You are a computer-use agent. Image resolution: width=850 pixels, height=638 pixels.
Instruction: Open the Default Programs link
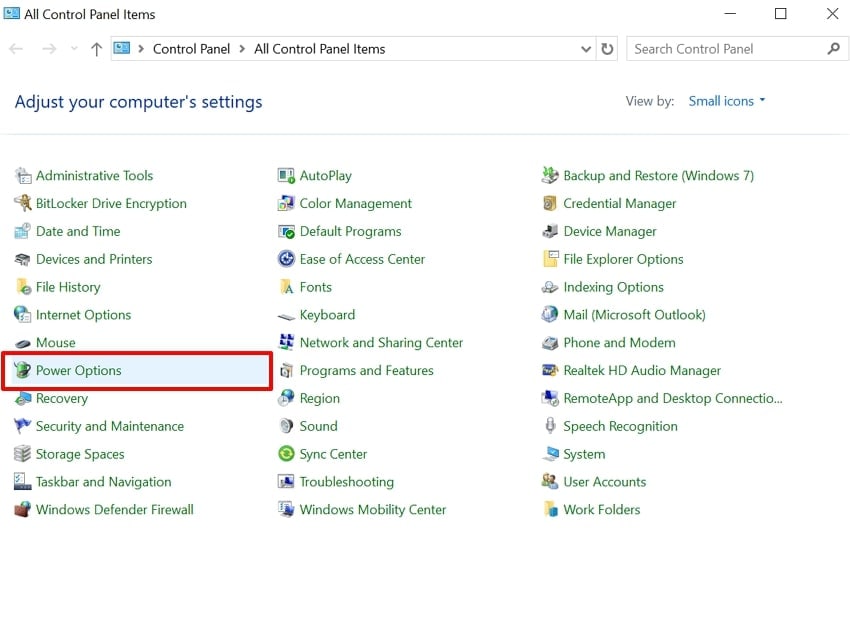pos(351,231)
